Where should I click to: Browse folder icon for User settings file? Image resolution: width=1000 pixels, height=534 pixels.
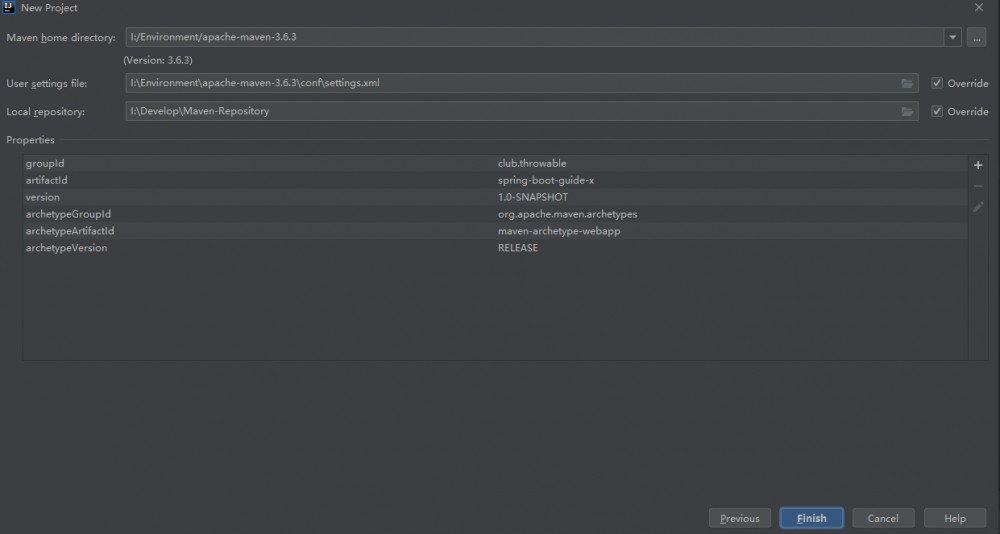pos(907,83)
